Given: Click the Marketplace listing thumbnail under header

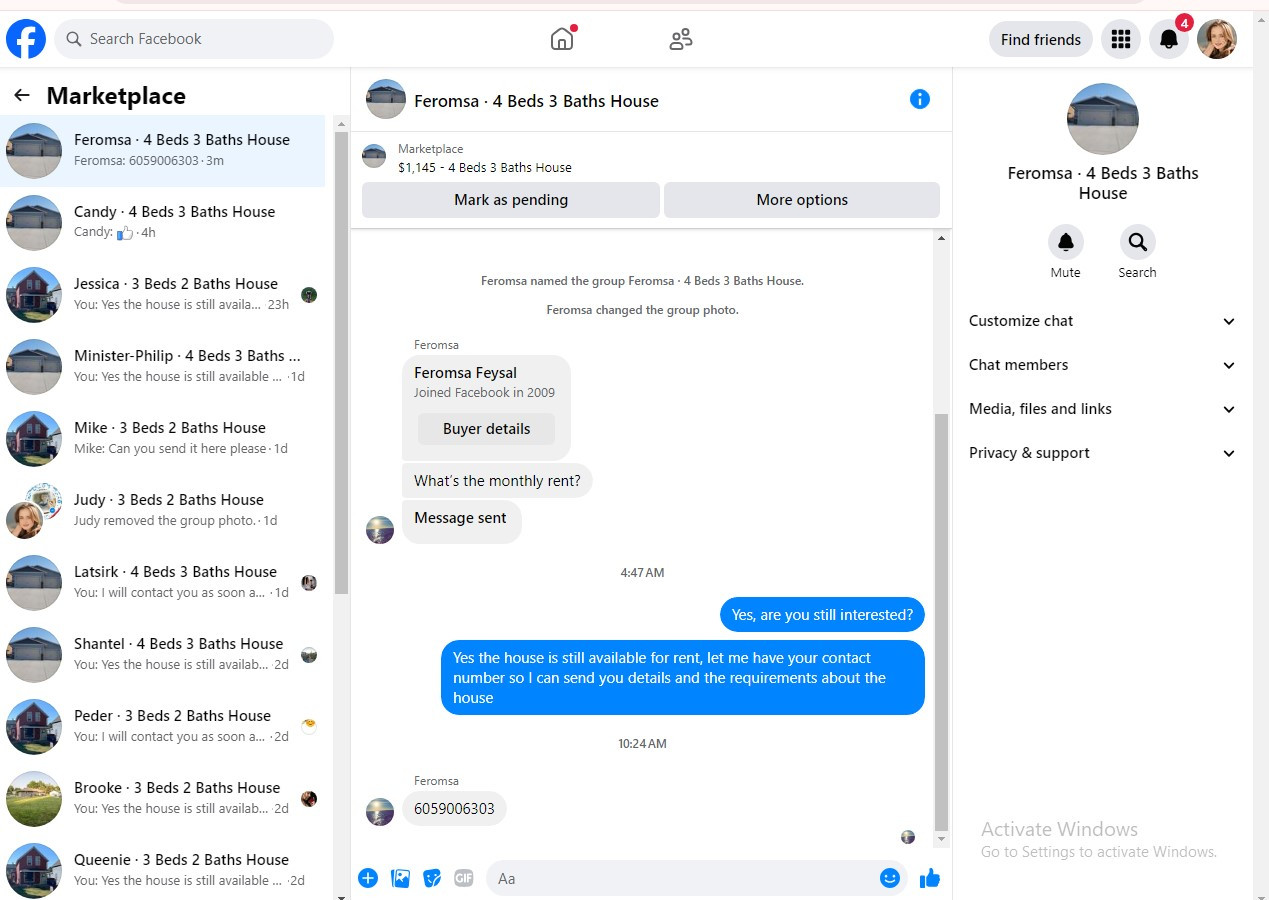Looking at the screenshot, I should [374, 156].
